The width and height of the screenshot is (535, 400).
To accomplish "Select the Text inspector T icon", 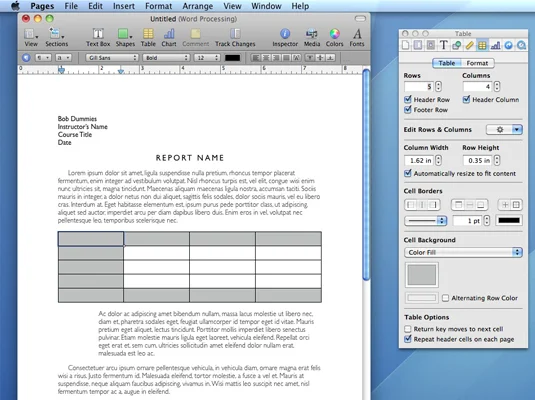I will click(x=444, y=45).
